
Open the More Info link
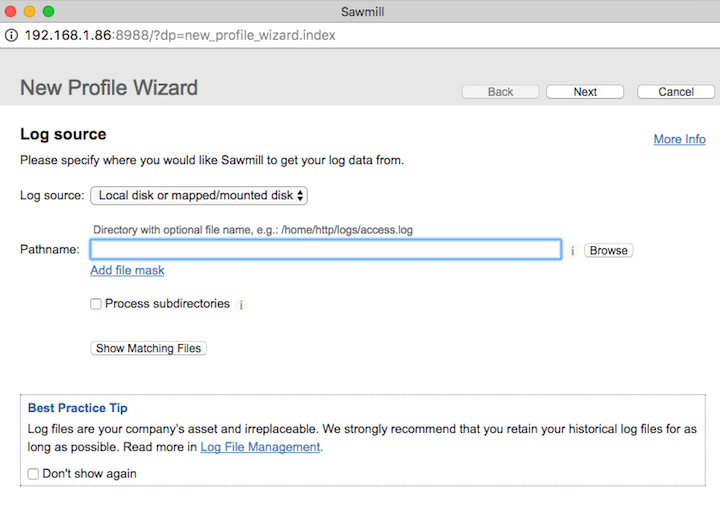pyautogui.click(x=679, y=139)
